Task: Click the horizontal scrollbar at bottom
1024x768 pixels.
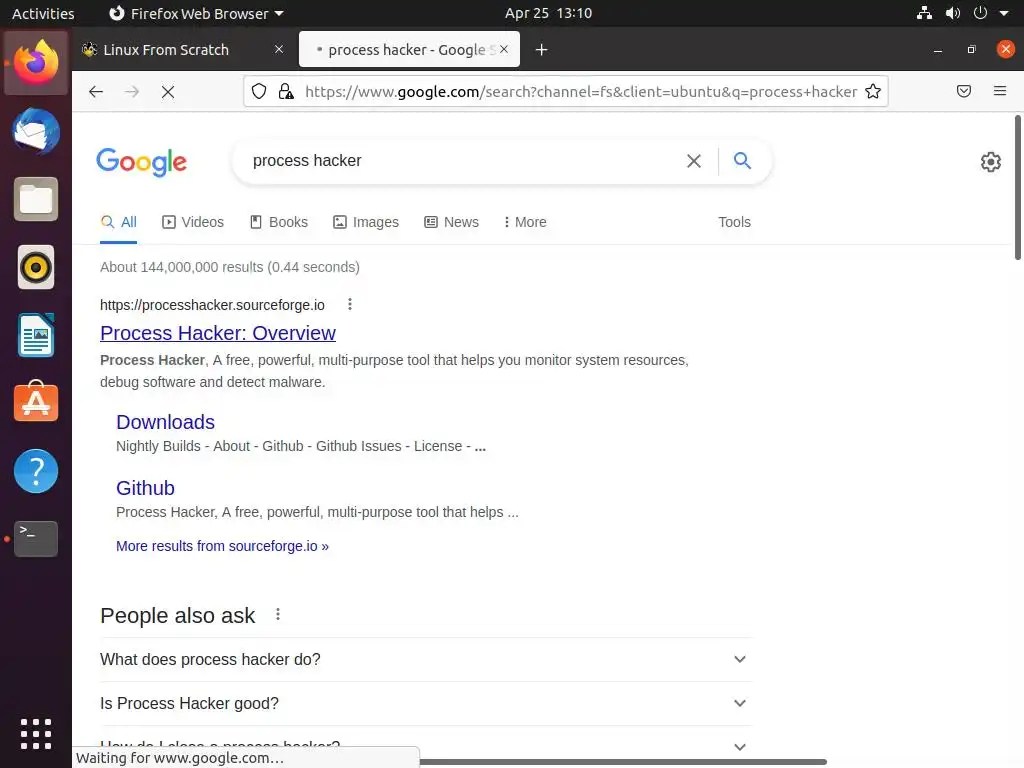Action: [623, 762]
